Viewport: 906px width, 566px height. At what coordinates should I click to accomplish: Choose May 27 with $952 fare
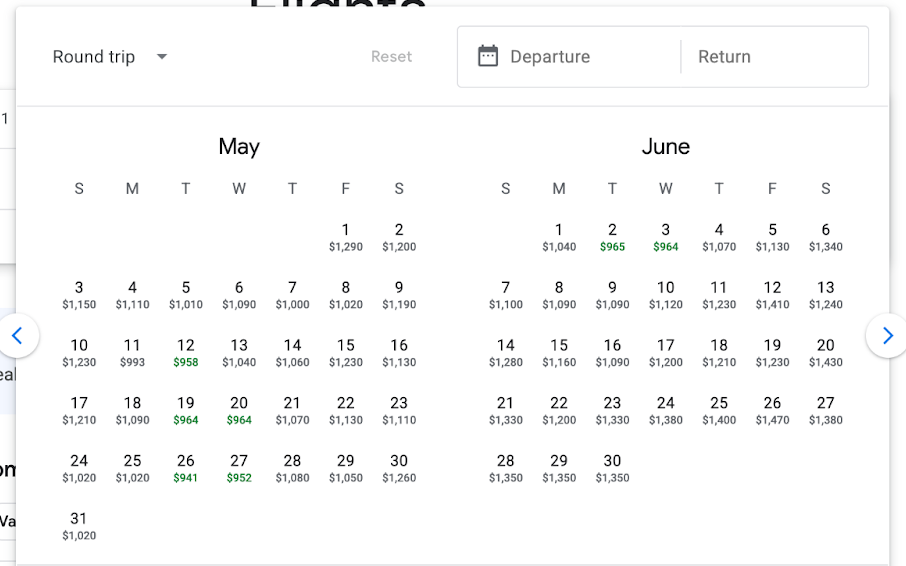[239, 467]
